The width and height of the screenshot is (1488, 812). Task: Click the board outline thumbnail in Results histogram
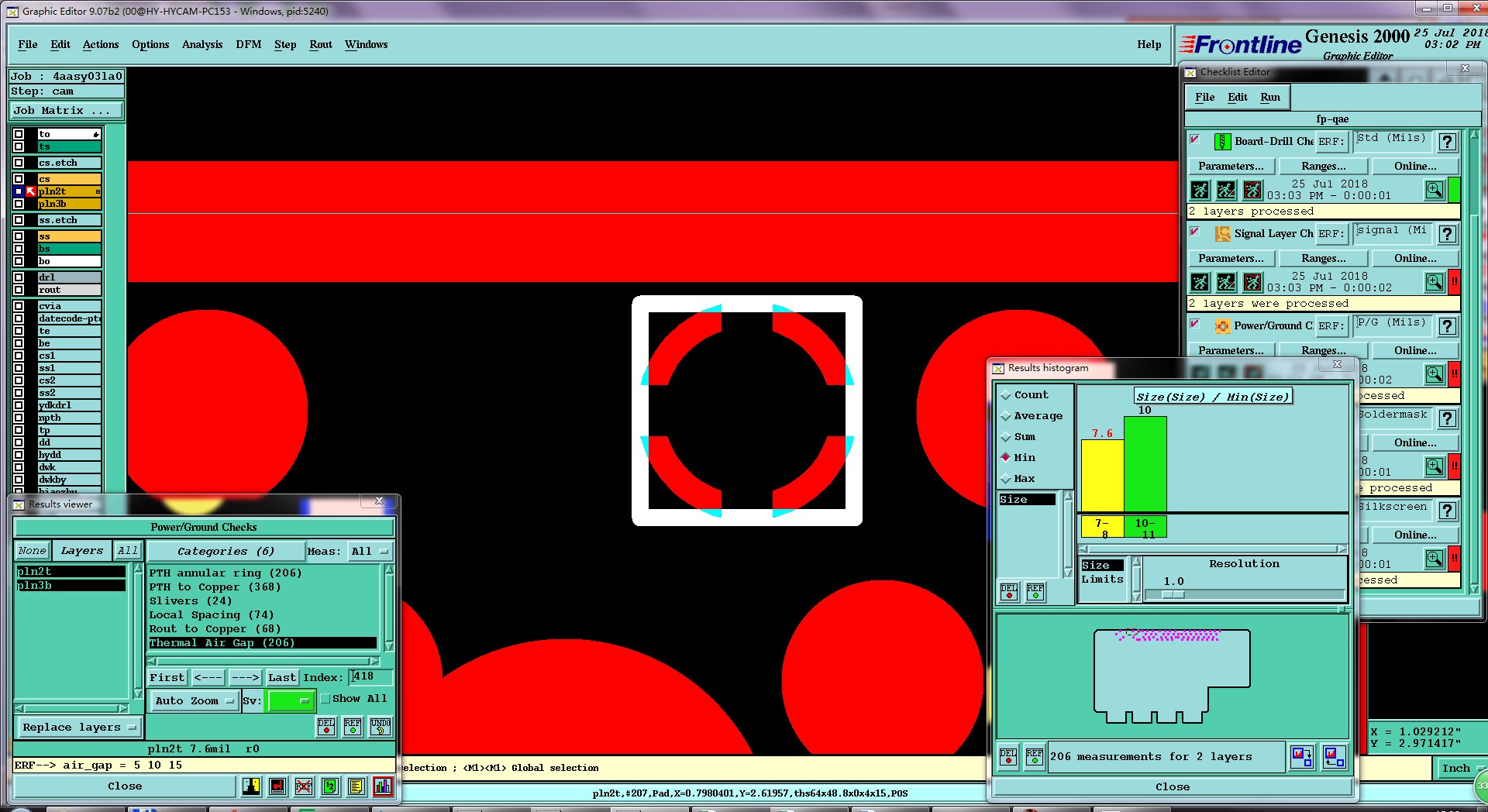[x=1172, y=676]
